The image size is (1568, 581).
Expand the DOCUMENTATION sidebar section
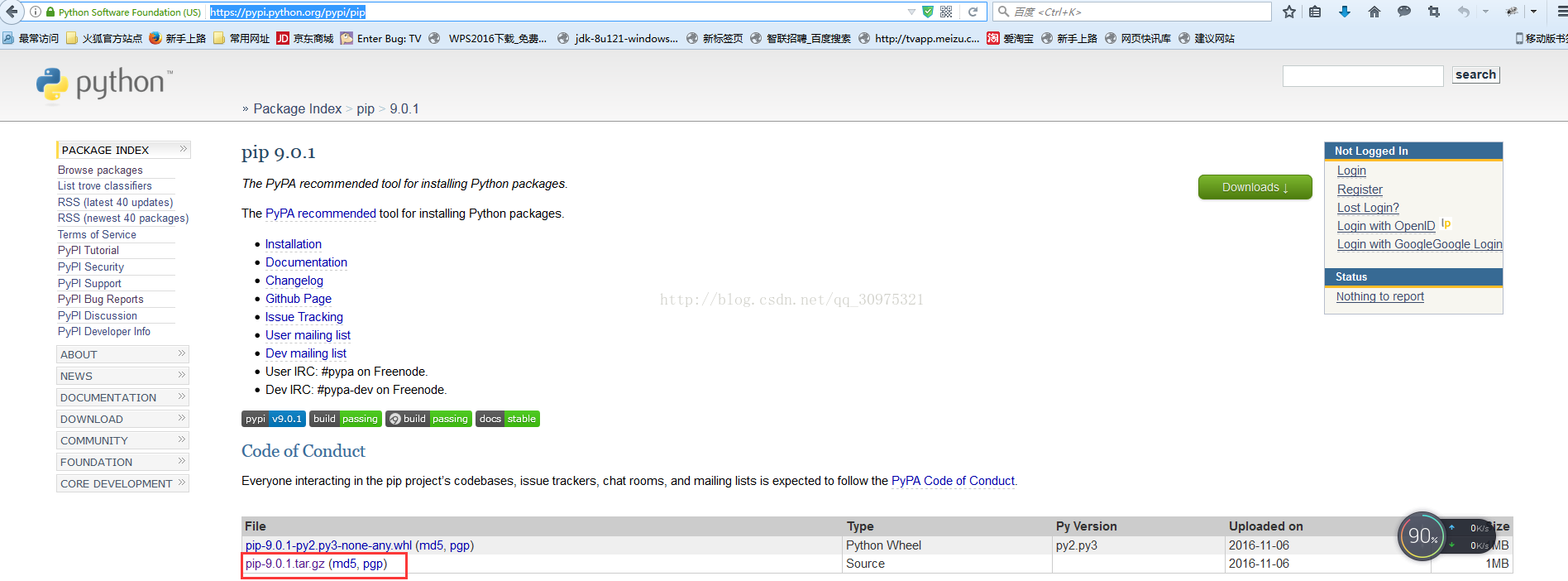click(123, 397)
